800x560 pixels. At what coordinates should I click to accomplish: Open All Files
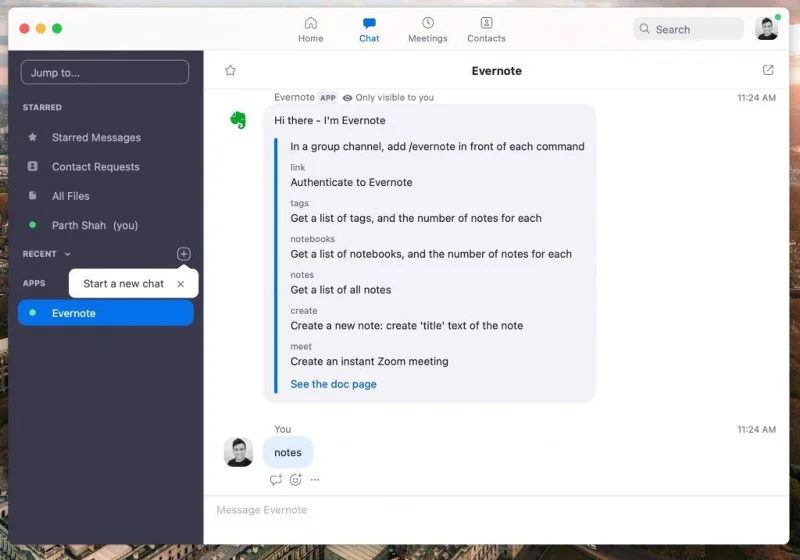[106, 196]
